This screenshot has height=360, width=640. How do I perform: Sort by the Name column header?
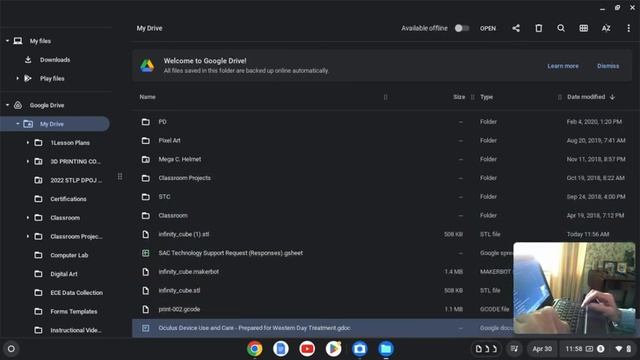[147, 97]
